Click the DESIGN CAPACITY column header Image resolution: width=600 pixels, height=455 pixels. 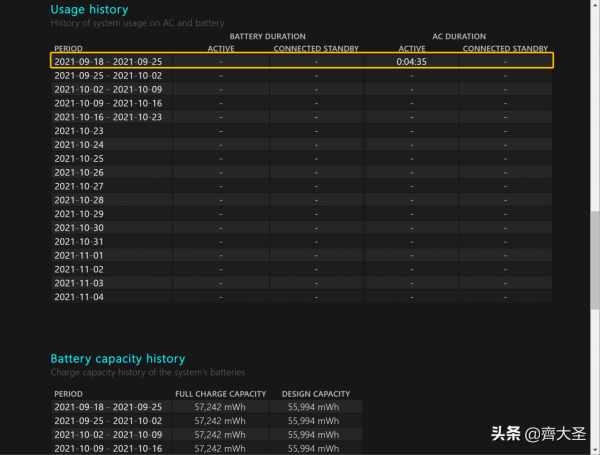[316, 394]
